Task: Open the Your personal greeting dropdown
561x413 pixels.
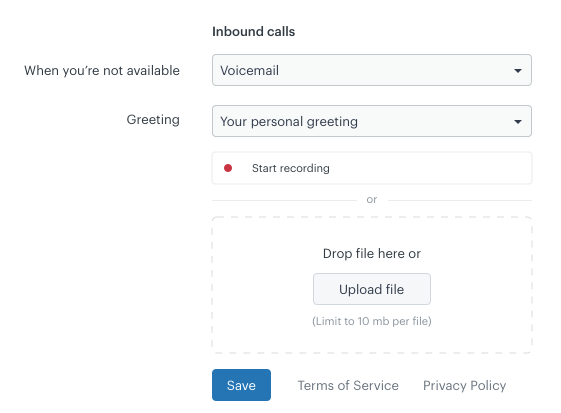Action: click(372, 121)
